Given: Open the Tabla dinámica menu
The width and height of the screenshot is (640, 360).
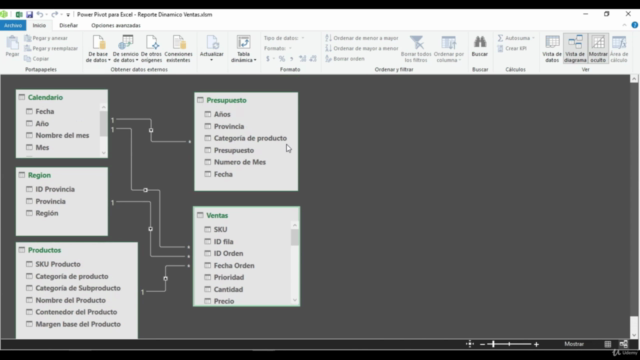Looking at the screenshot, I should click(x=243, y=49).
